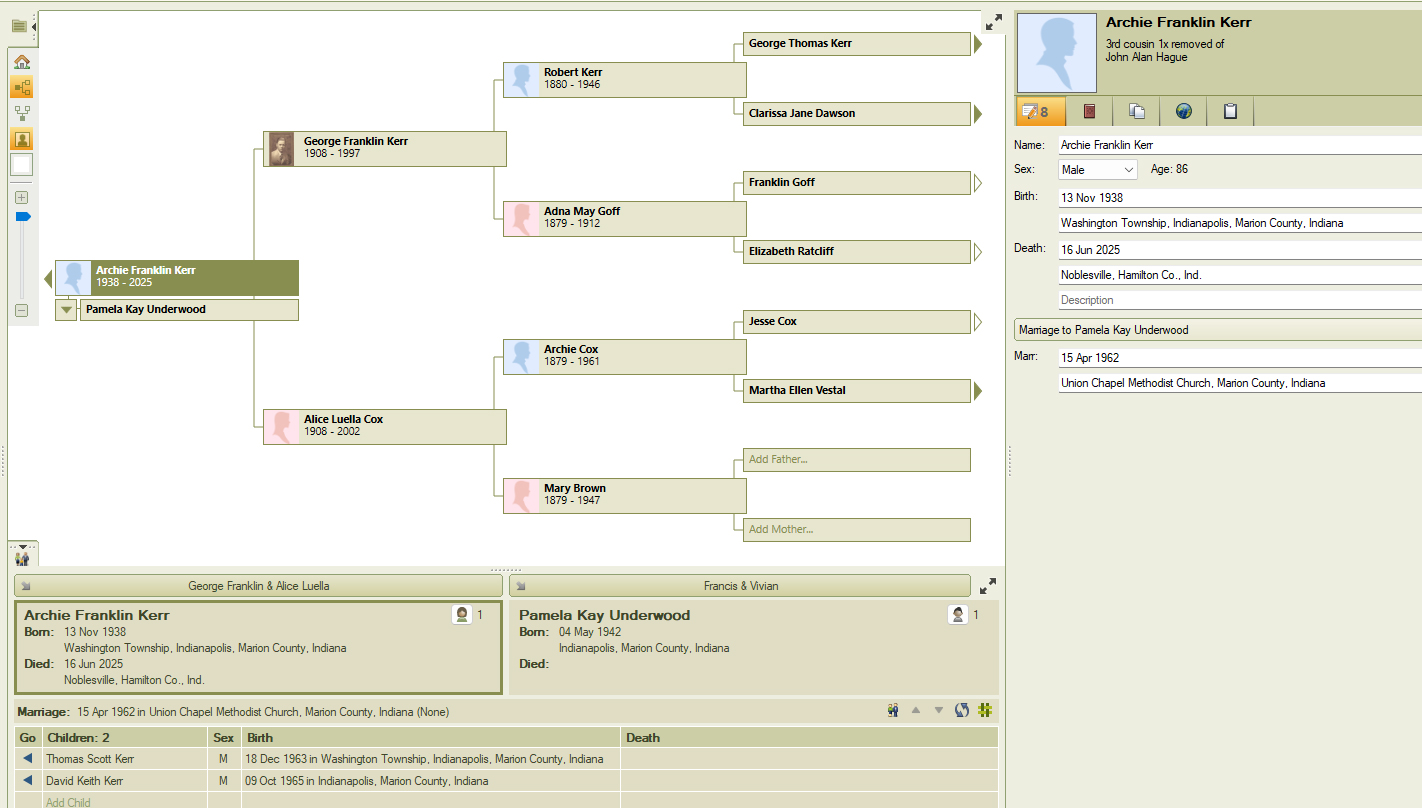Expand ancestors of George Thomas Kerr

978,44
